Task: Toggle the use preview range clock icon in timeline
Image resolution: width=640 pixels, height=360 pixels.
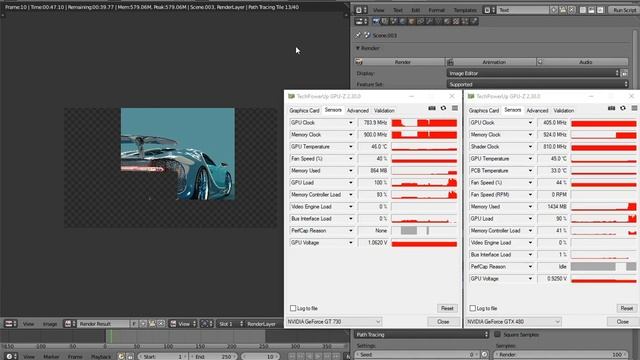Action: 121,356
